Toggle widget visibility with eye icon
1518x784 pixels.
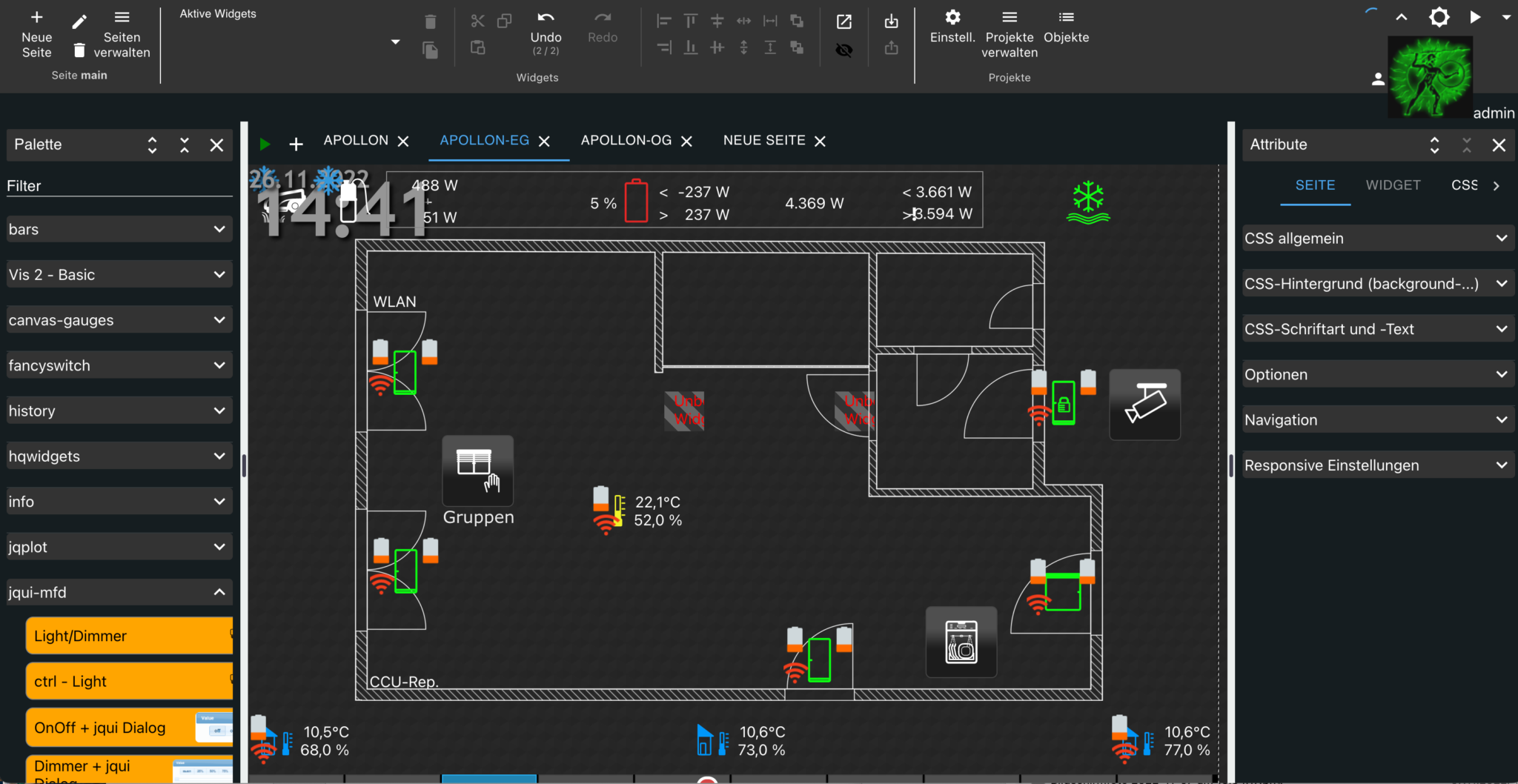point(844,50)
